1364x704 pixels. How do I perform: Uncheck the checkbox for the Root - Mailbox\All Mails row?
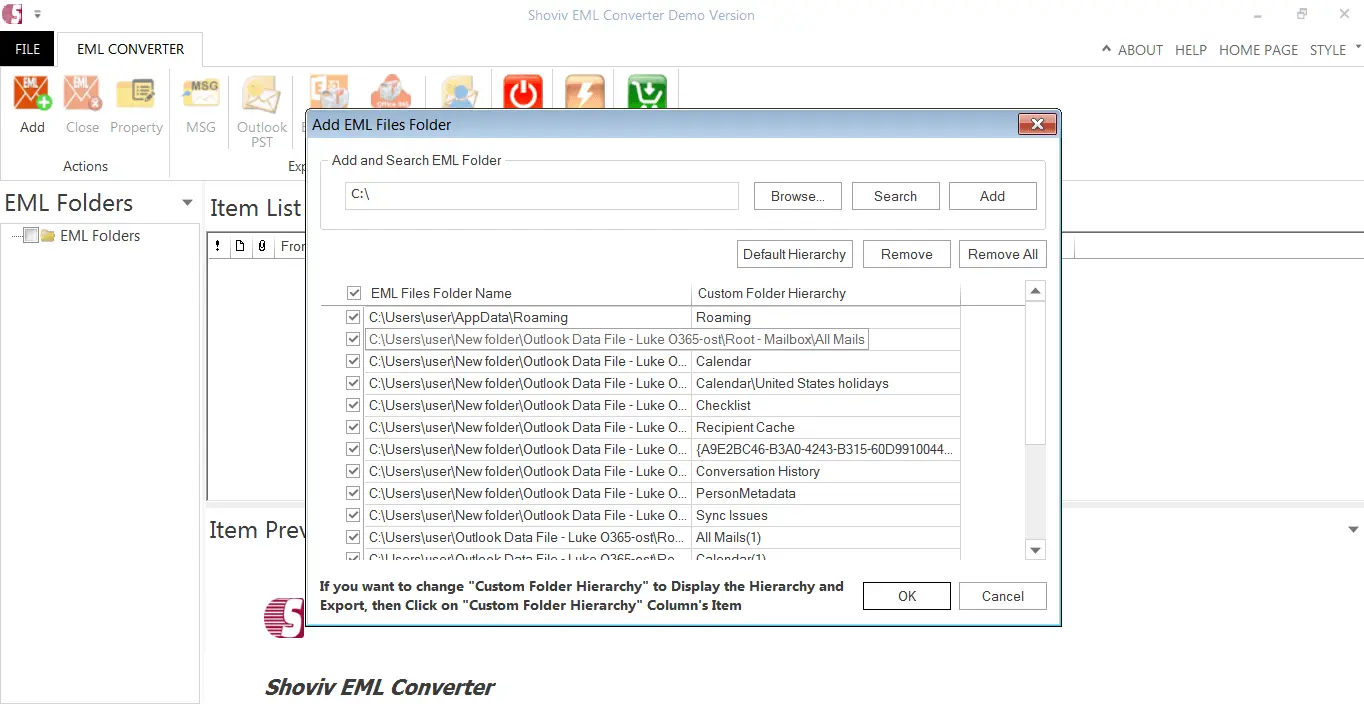point(353,339)
